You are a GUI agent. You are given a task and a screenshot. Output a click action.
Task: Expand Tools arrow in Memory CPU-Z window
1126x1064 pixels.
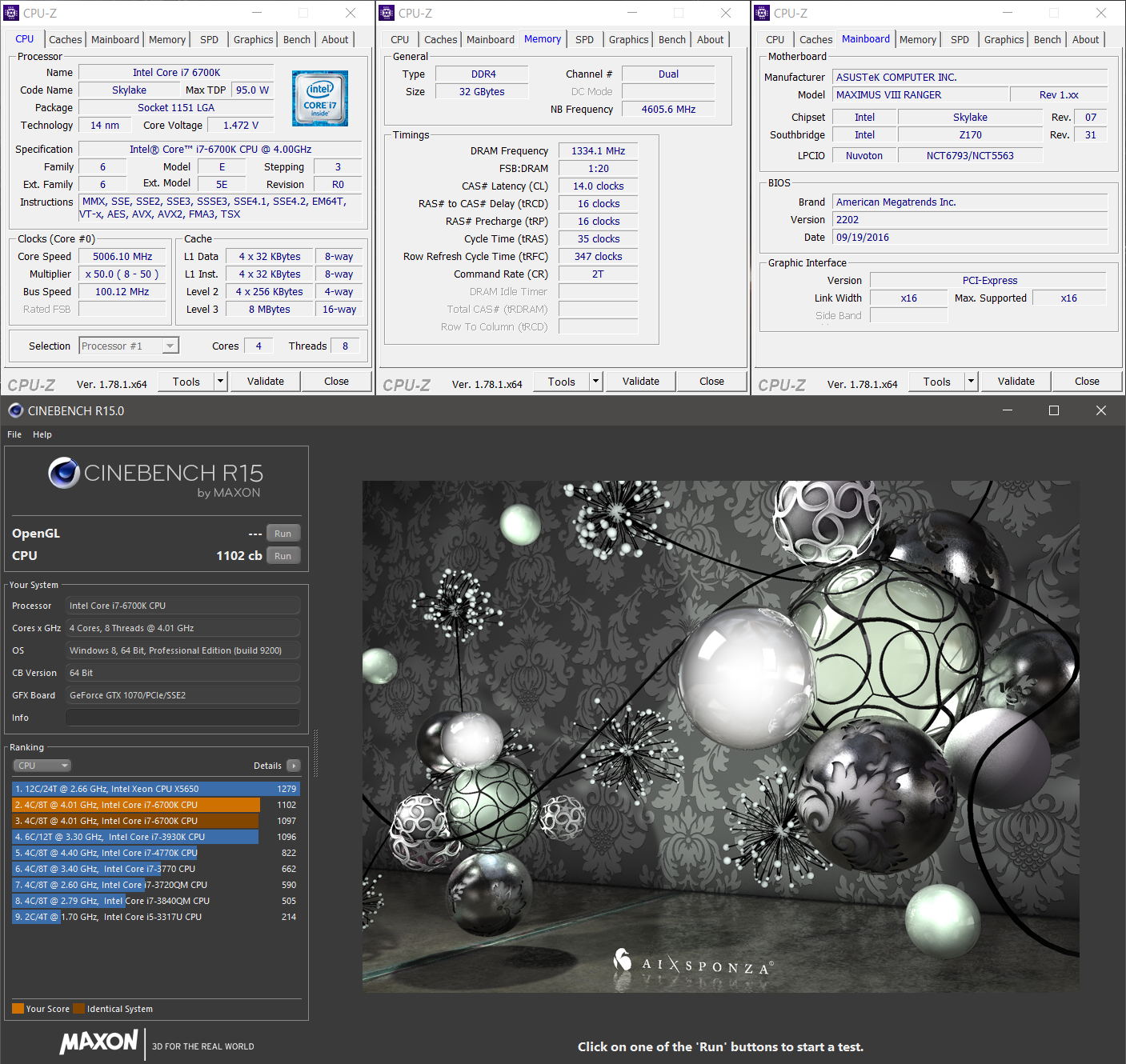point(595,382)
